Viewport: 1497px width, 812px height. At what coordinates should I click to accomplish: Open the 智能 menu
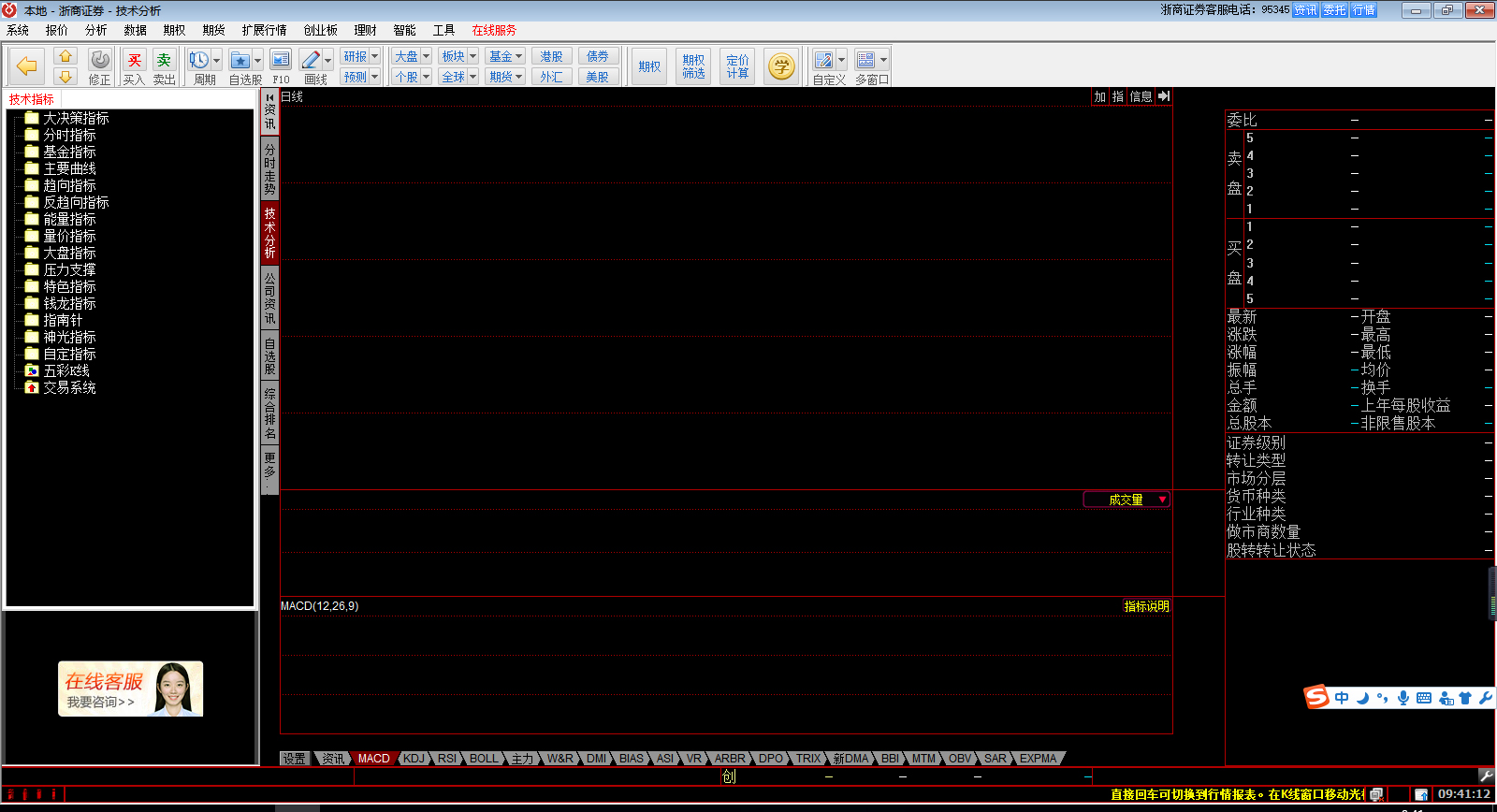[404, 30]
